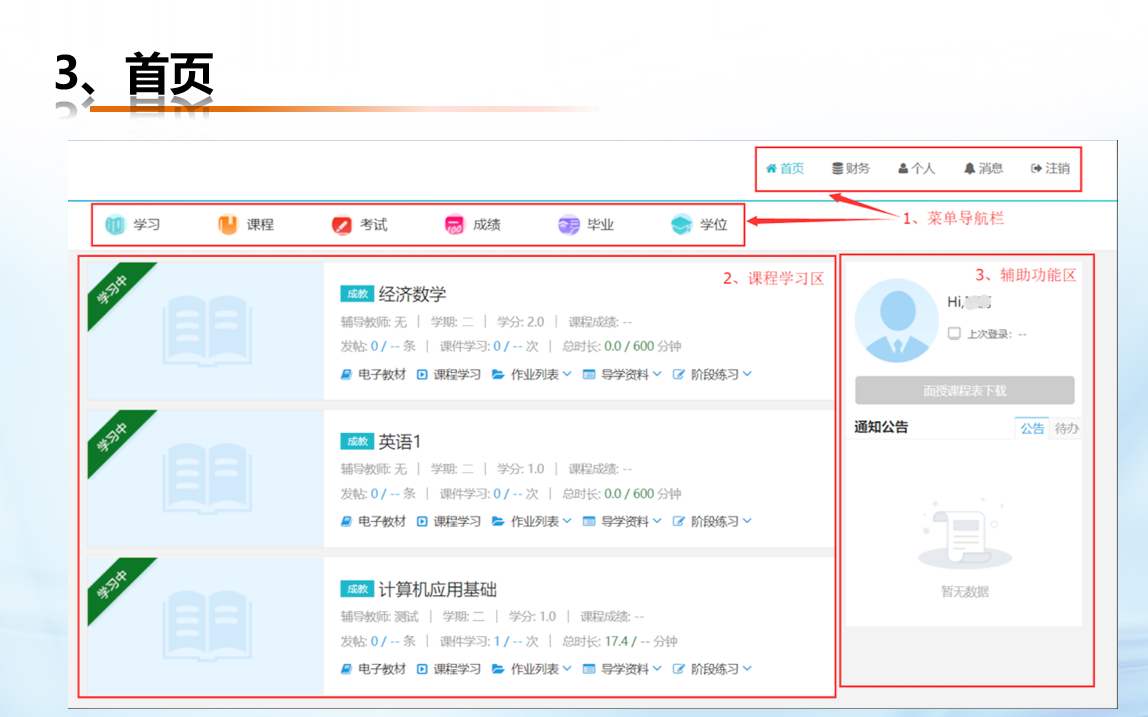This screenshot has height=717, width=1148.
Task: Open 课程学习 link for 英语1
Action: 449,521
